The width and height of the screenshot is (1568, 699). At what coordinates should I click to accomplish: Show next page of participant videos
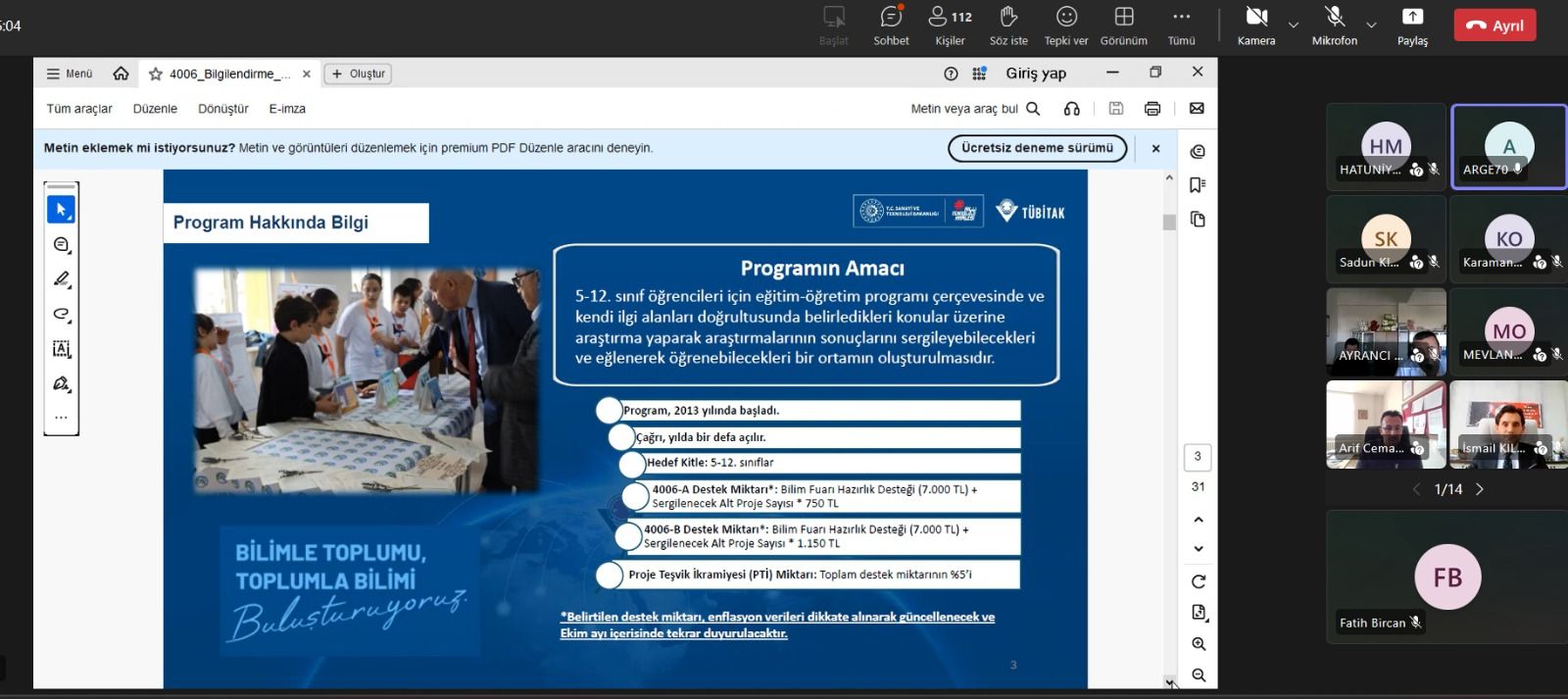click(1480, 489)
